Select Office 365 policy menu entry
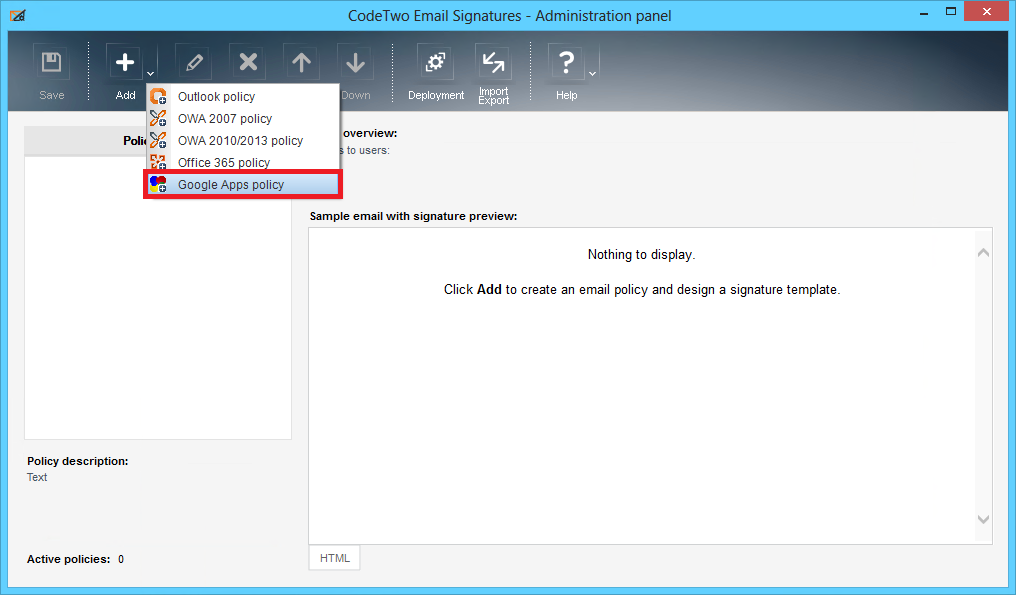 (243, 162)
